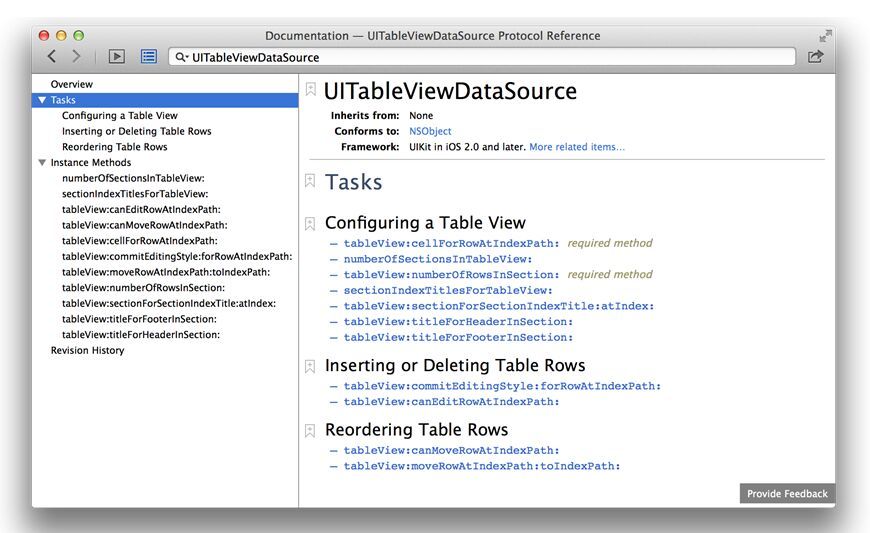The height and width of the screenshot is (533, 870).
Task: Select tableView:sectionForSectionIndexTitle:atIndex: in sidebar
Action: tap(169, 303)
